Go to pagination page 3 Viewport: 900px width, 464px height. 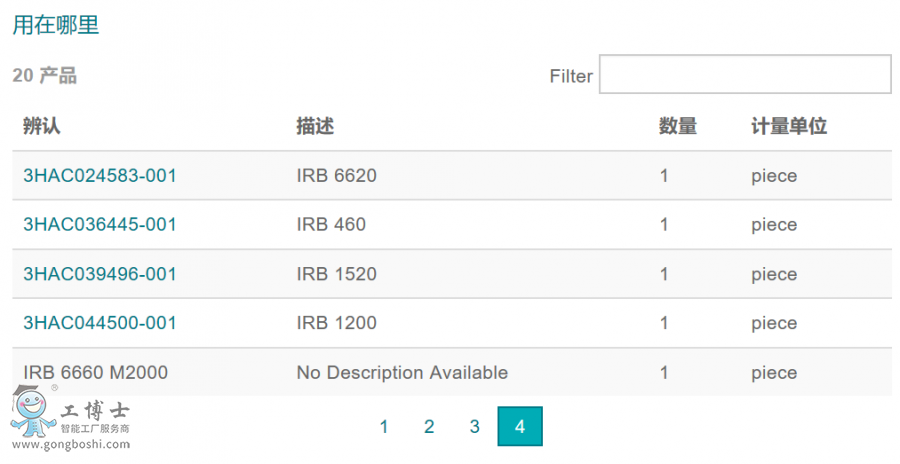coord(475,427)
